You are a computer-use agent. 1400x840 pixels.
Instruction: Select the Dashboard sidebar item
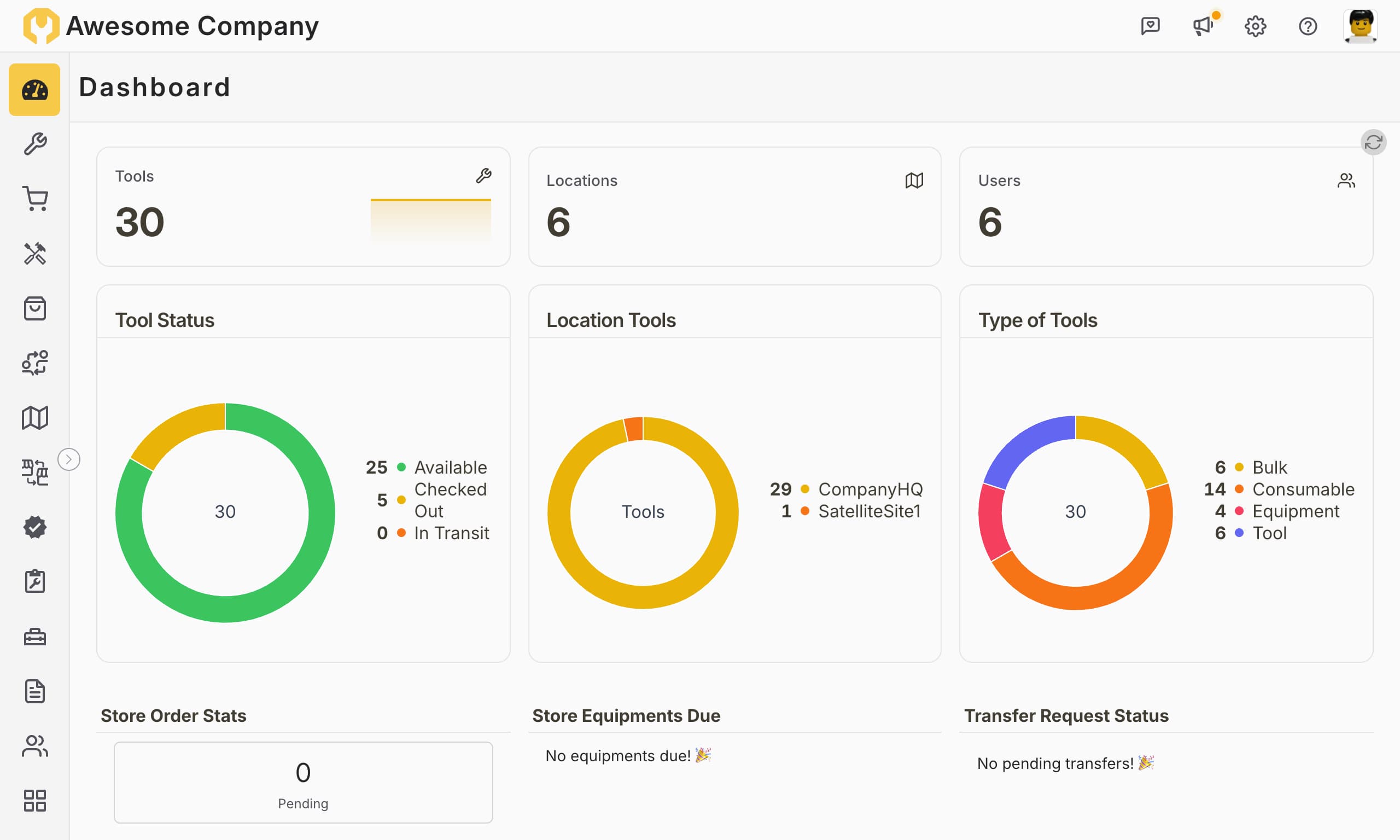[x=34, y=90]
